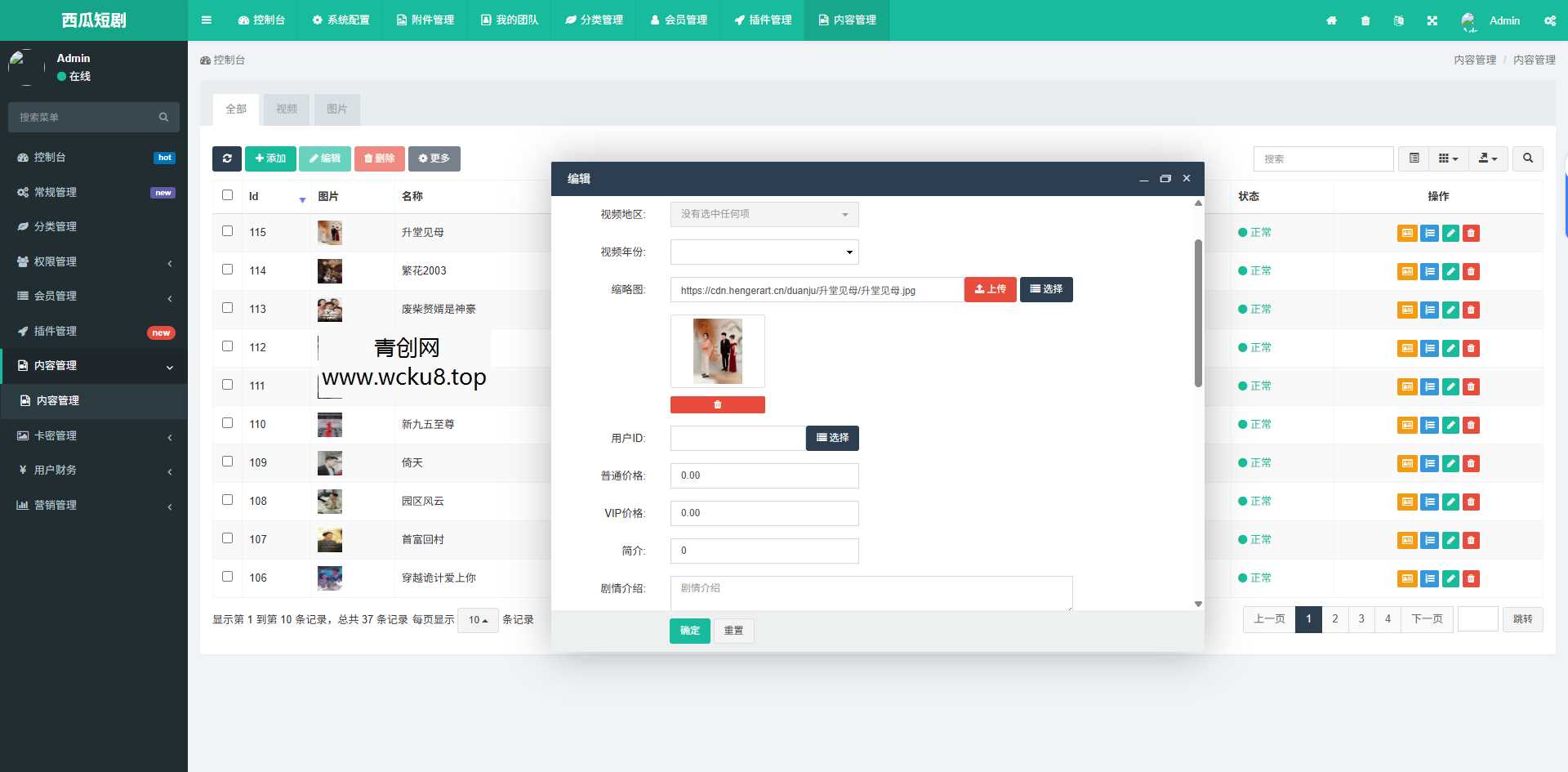Image resolution: width=1568 pixels, height=772 pixels.
Task: Click the 上传 upload button
Action: click(990, 289)
